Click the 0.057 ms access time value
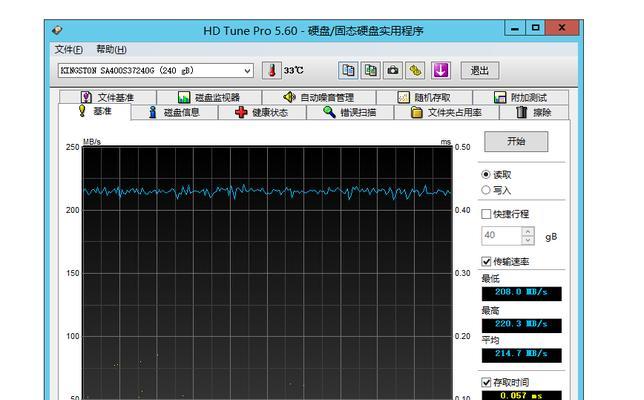 [522, 395]
